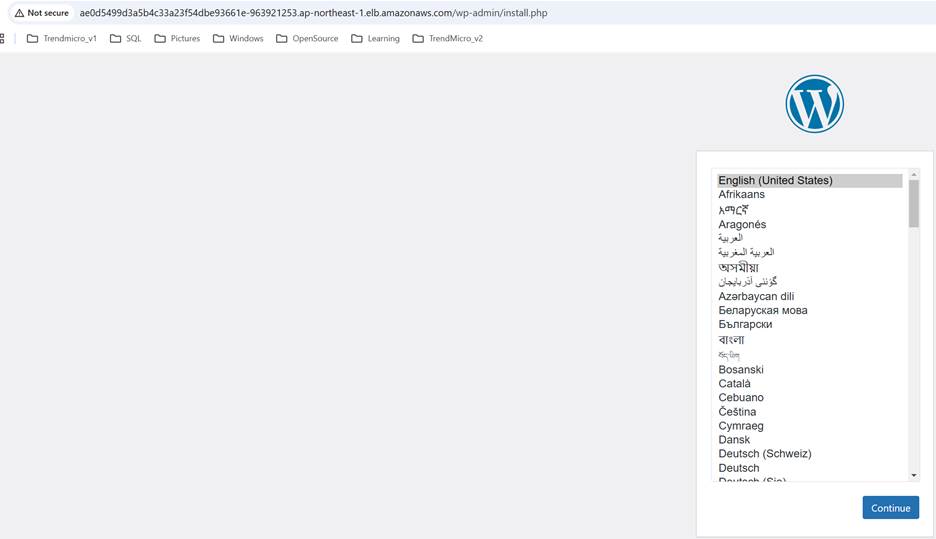Viewport: 936px width, 539px height.
Task: Select অসমীয়া language option
Action: (809, 267)
